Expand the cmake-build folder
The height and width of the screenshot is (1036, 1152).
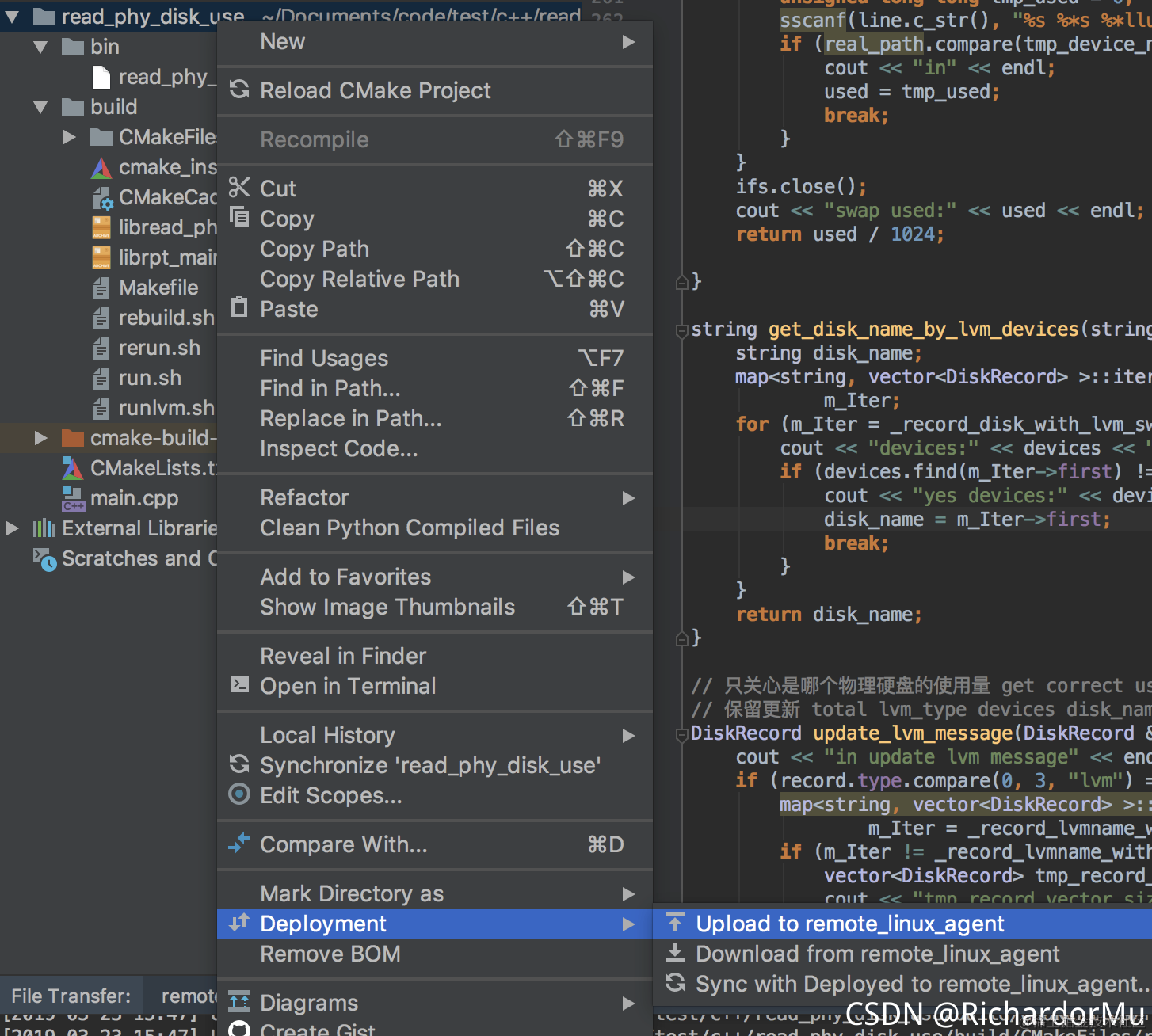click(x=41, y=437)
